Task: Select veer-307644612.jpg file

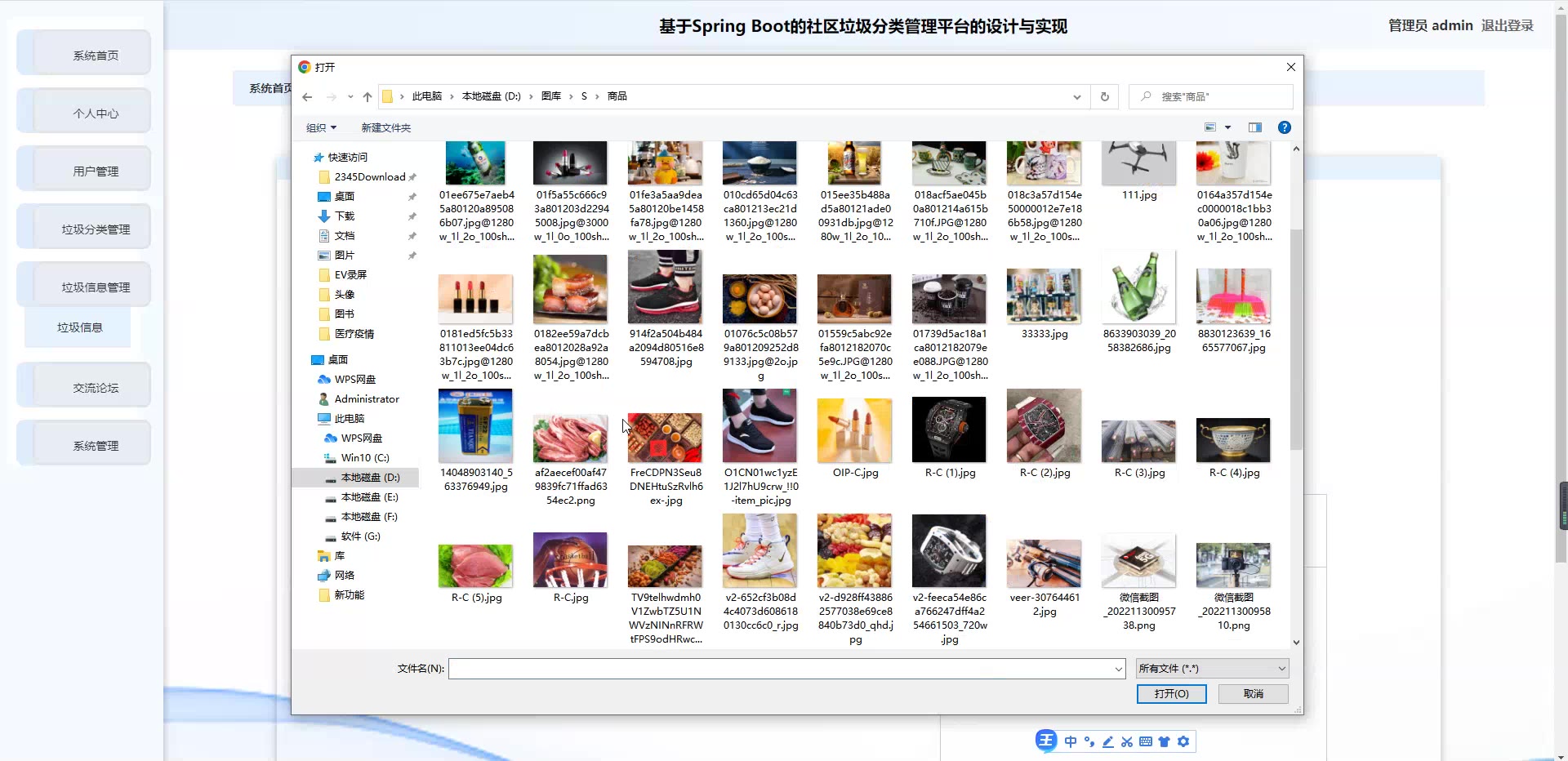Action: point(1044,578)
